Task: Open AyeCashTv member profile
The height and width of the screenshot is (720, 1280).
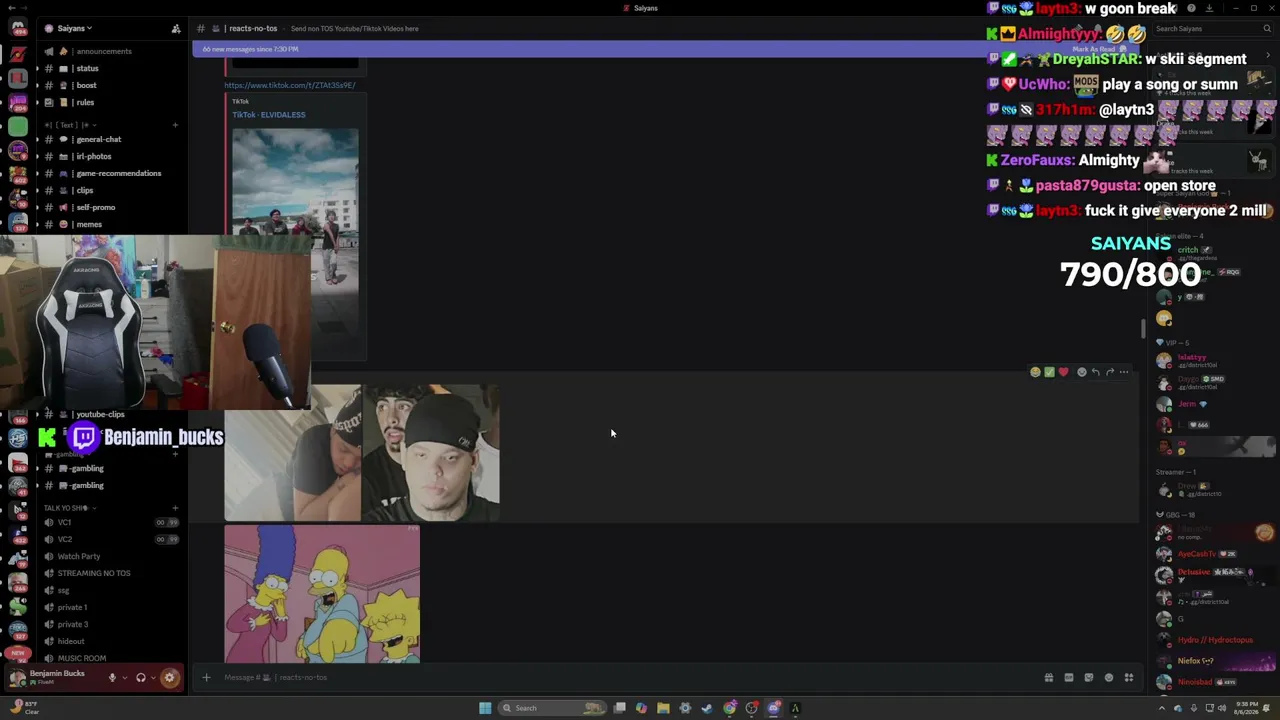Action: [x=1215, y=554]
